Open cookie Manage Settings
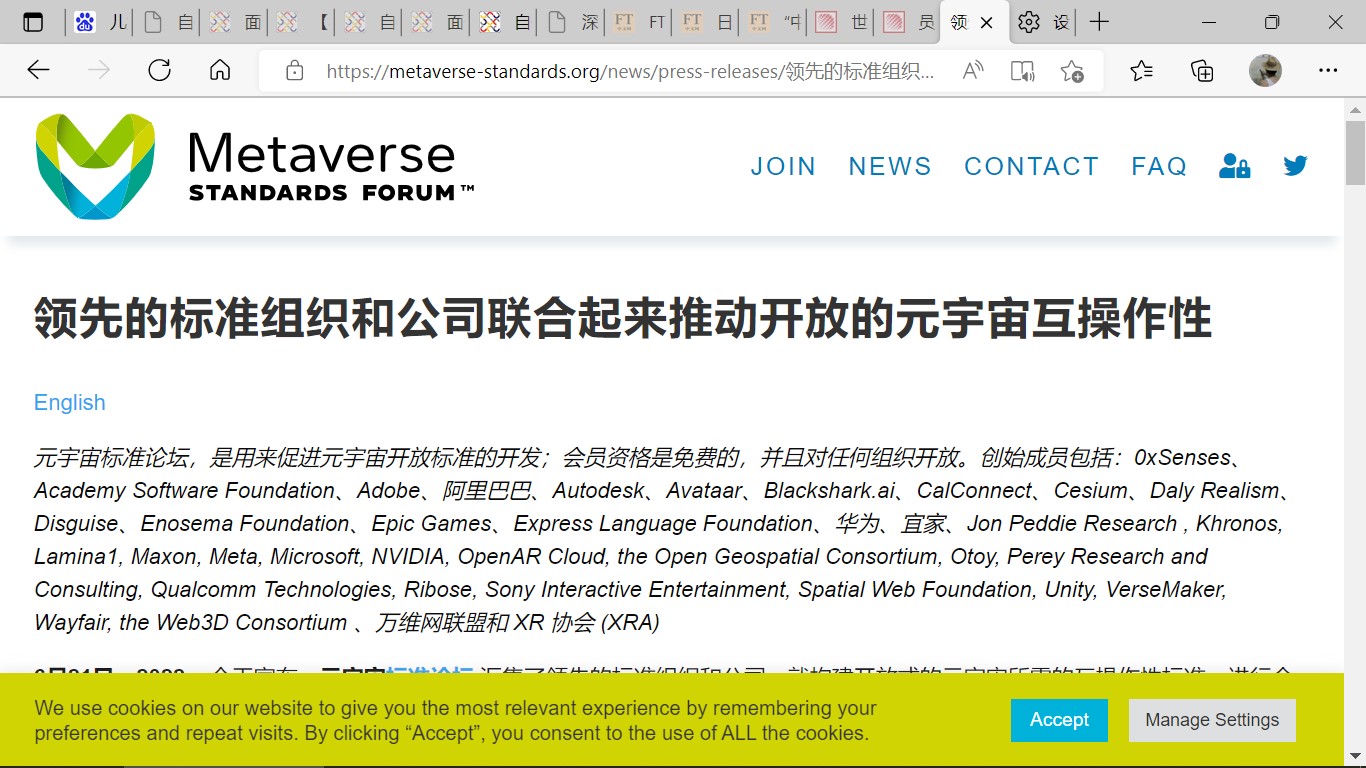This screenshot has height=768, width=1366. pyautogui.click(x=1212, y=720)
